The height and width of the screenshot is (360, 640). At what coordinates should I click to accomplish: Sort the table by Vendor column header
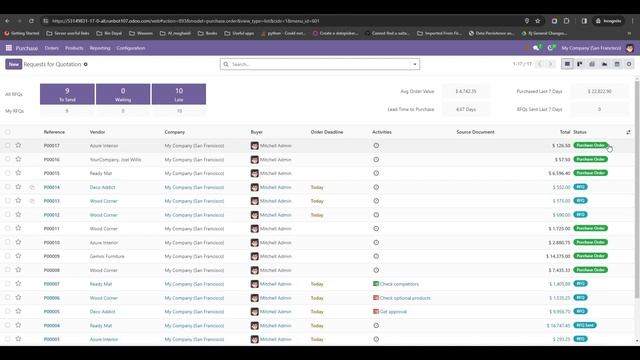pos(98,132)
